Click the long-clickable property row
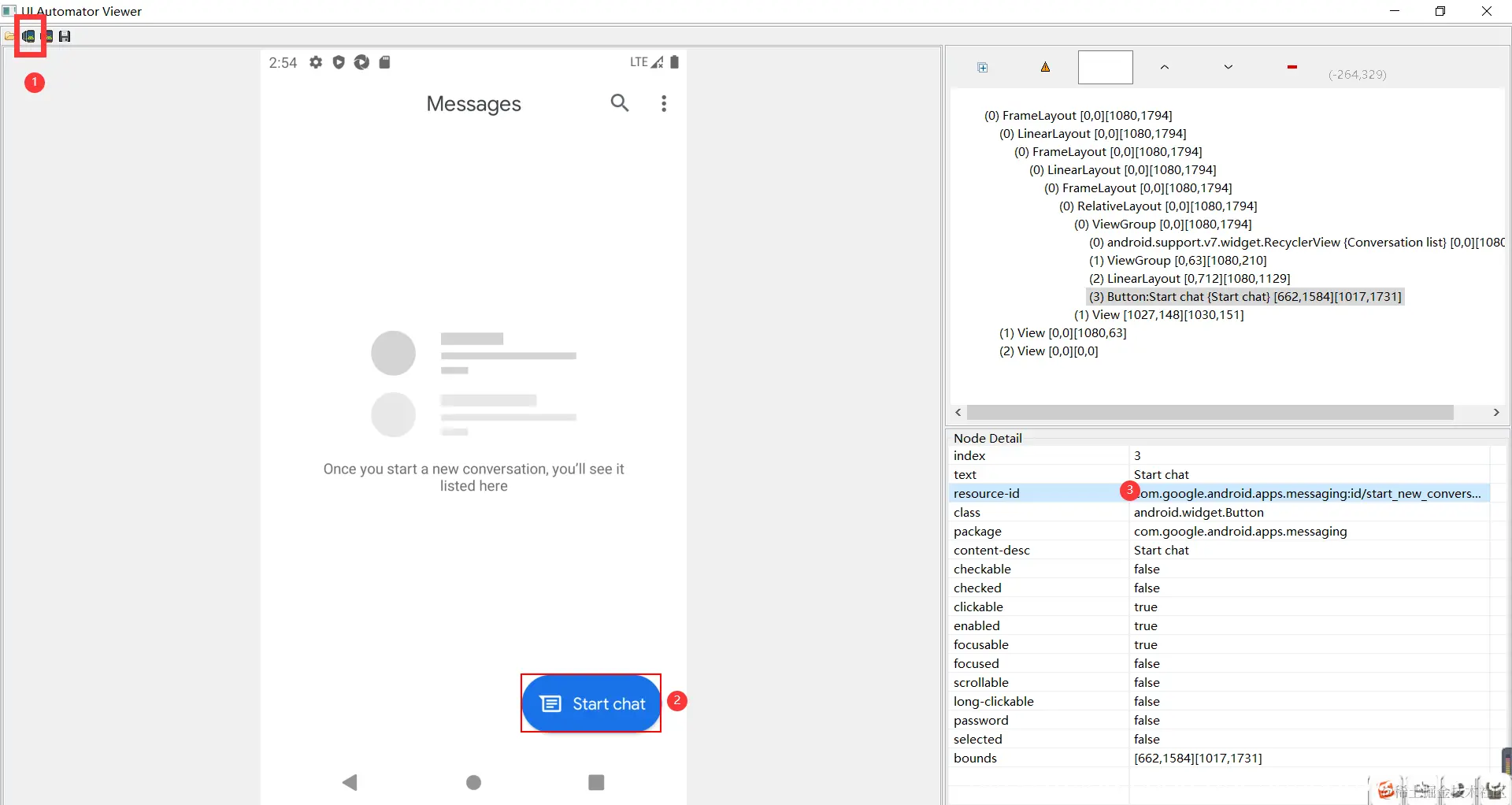The image size is (1512, 805). (x=1218, y=702)
